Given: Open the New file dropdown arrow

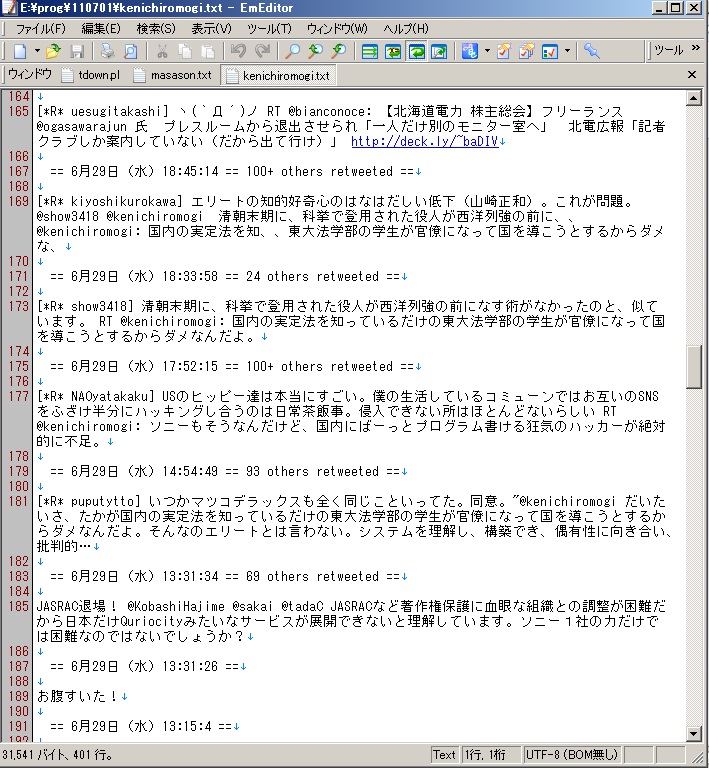Looking at the screenshot, I should pos(37,51).
